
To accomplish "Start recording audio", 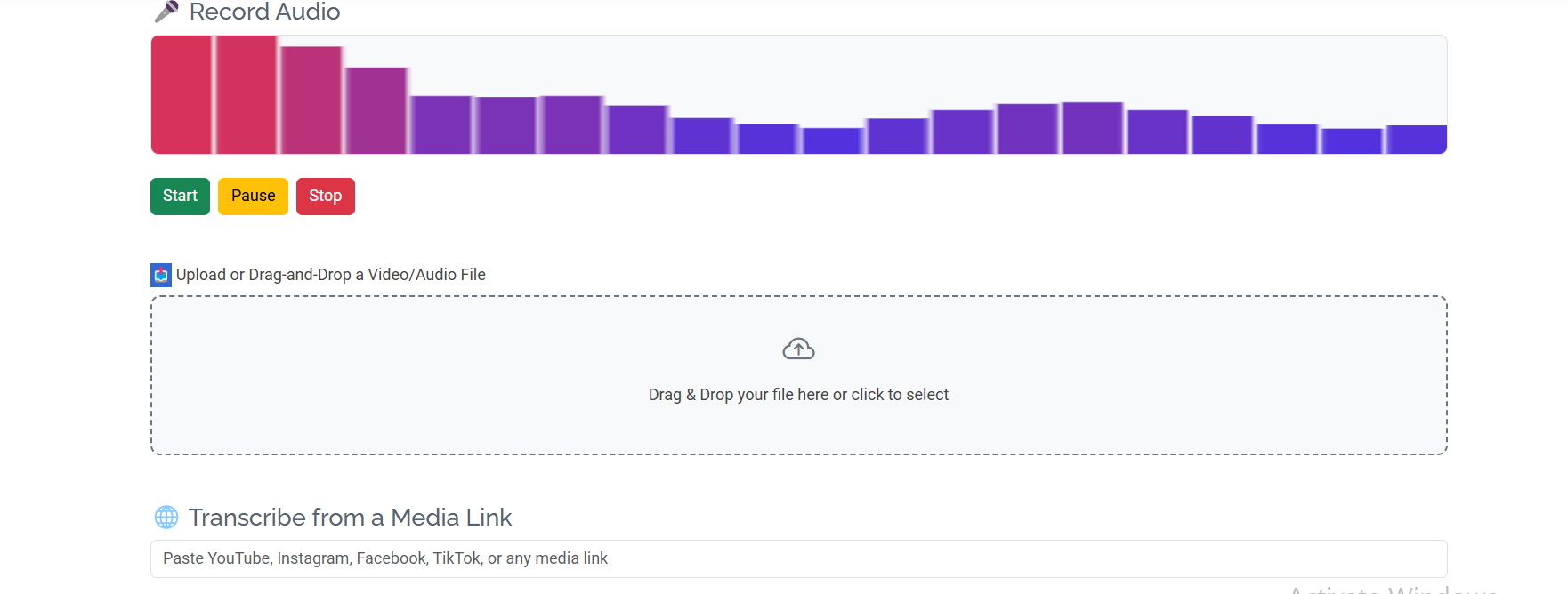I will (180, 196).
